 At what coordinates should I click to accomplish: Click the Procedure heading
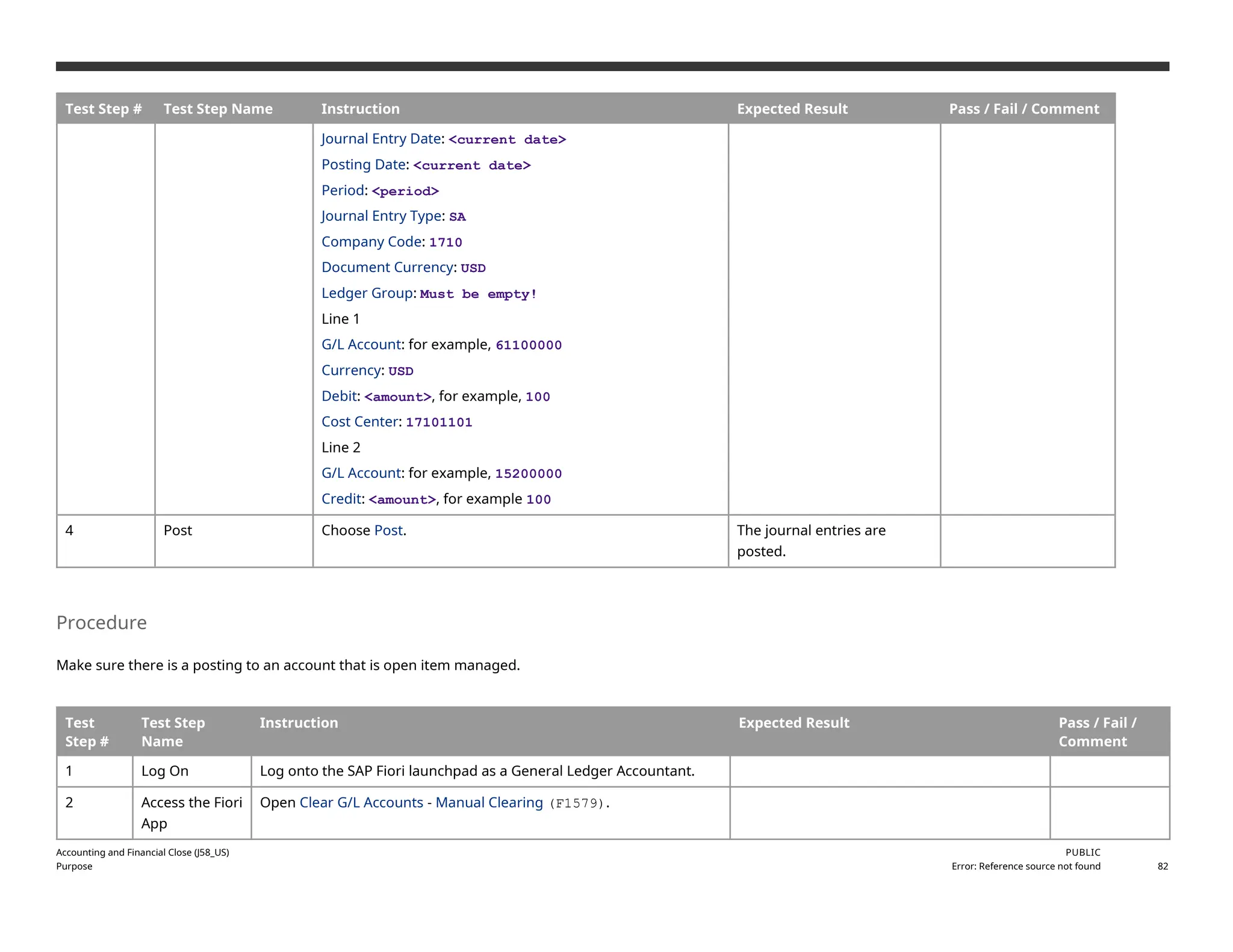click(x=102, y=622)
